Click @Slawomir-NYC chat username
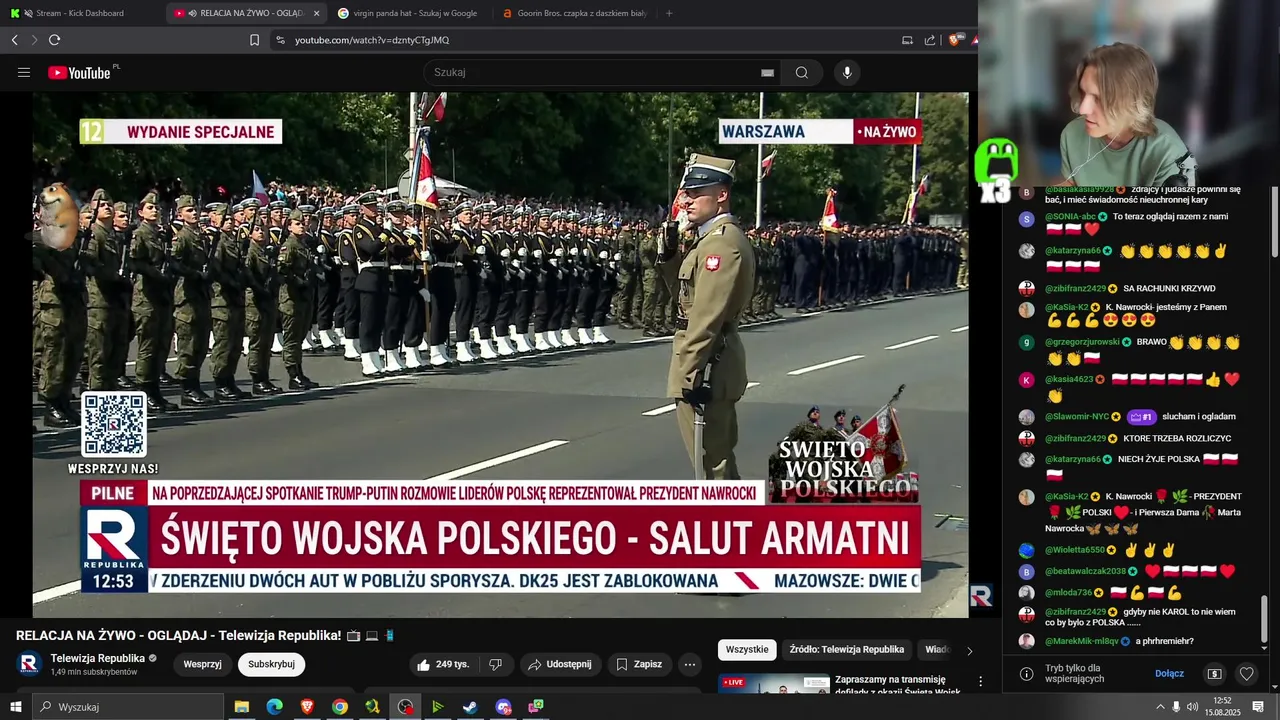 1077,416
